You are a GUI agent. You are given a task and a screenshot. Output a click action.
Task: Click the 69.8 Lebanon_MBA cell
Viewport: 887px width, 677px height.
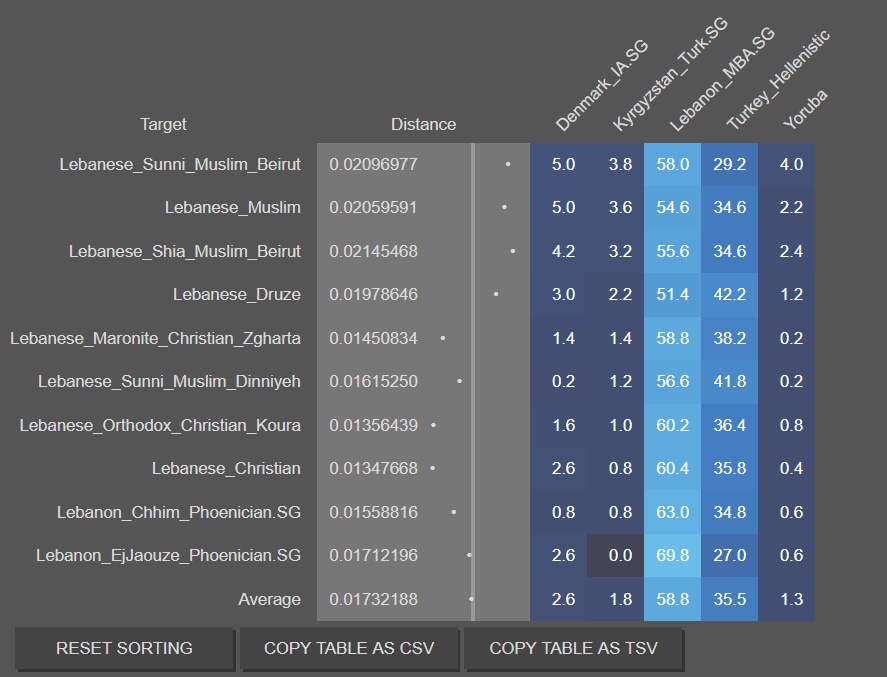tap(673, 555)
